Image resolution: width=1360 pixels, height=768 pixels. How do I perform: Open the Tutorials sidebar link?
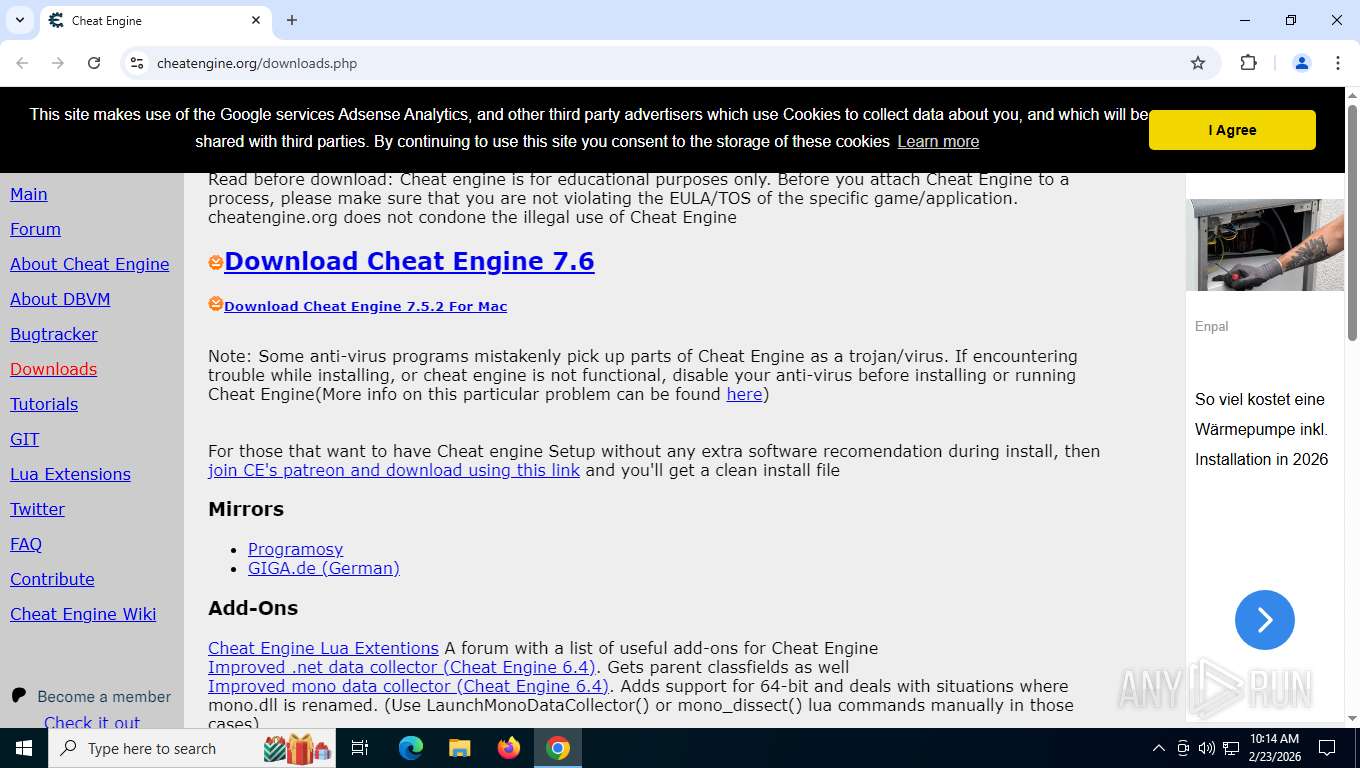point(44,404)
